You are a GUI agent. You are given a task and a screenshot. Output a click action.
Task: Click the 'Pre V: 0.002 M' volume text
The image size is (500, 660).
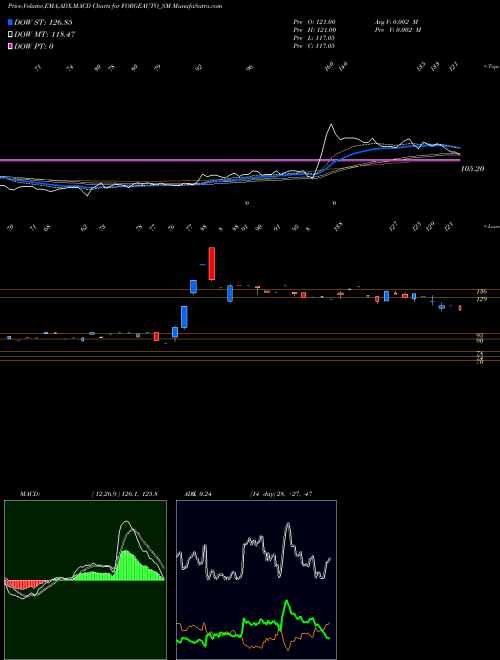(x=397, y=30)
